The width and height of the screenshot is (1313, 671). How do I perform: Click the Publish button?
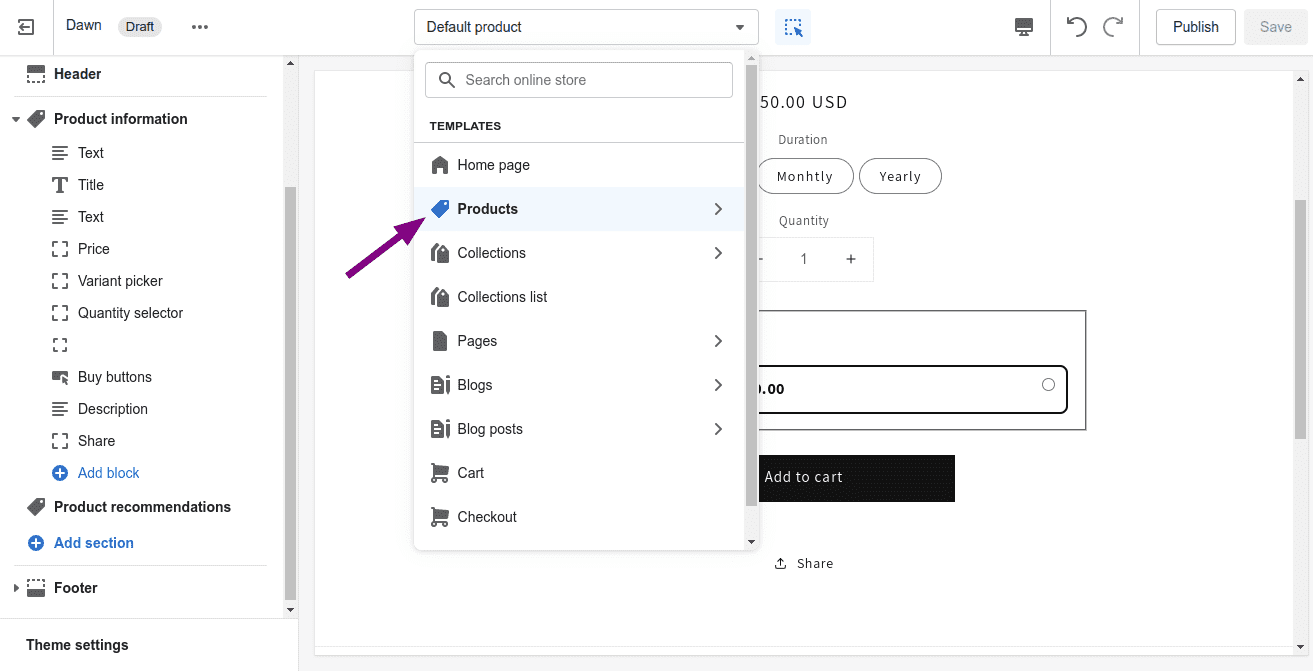(1195, 27)
